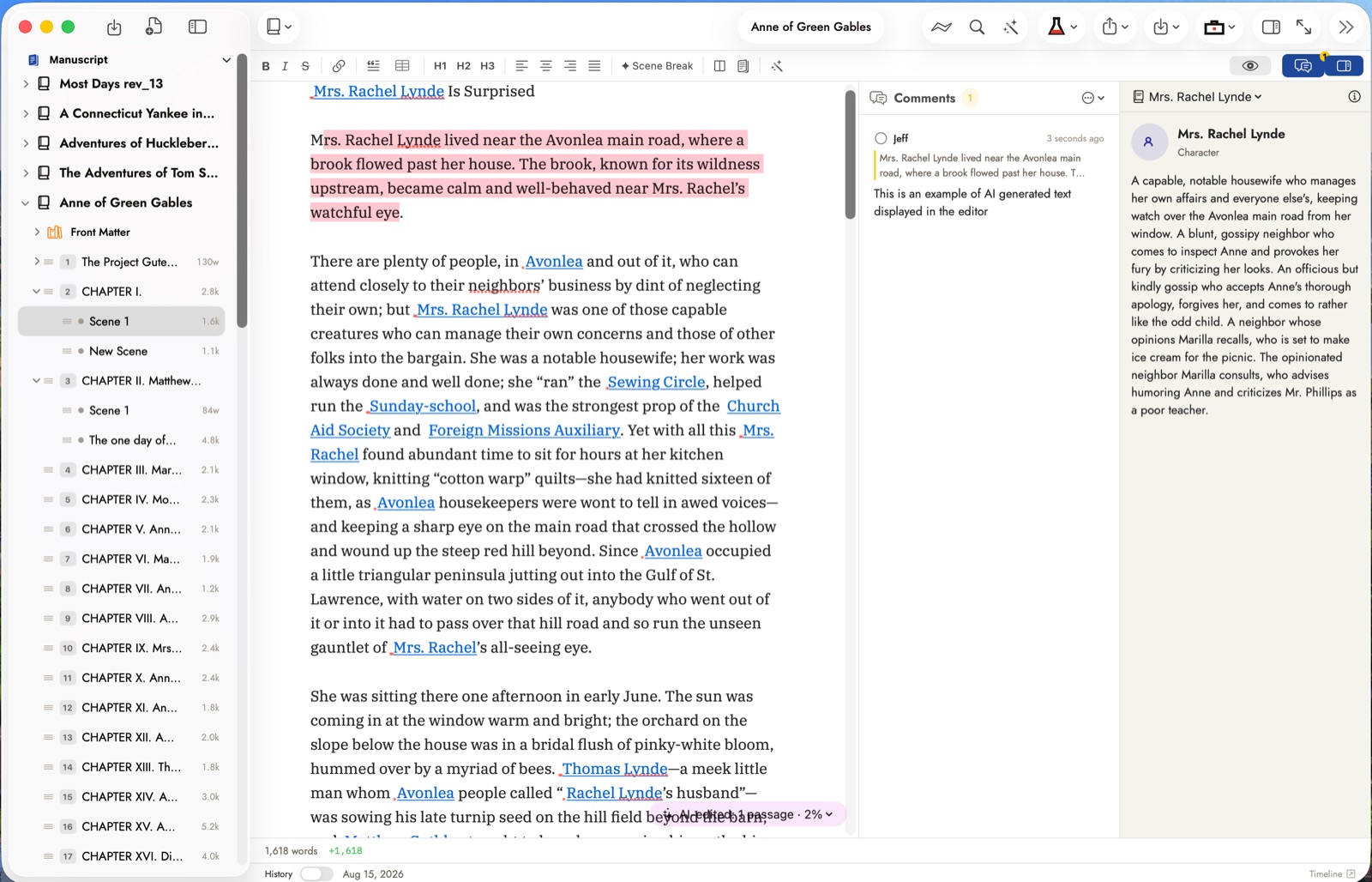Toggle the left sidebar panel icon
The height and width of the screenshot is (882, 1372).
point(197,27)
